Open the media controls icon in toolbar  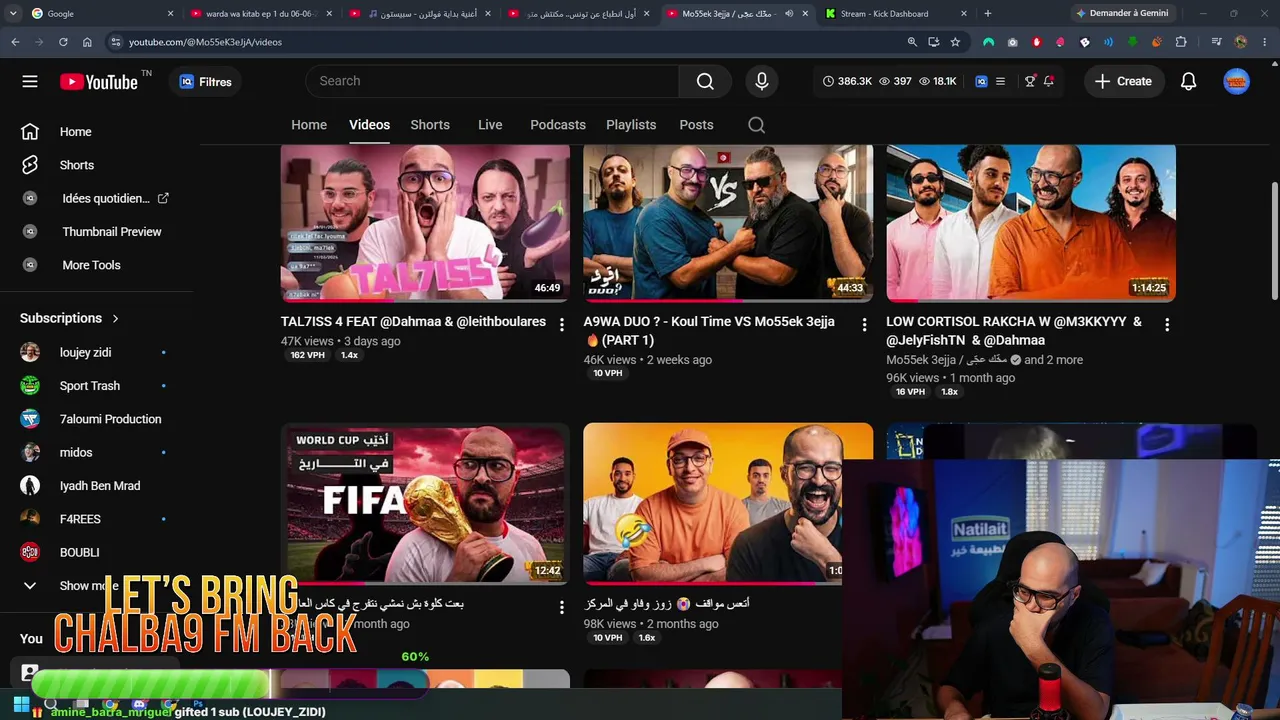(1216, 42)
